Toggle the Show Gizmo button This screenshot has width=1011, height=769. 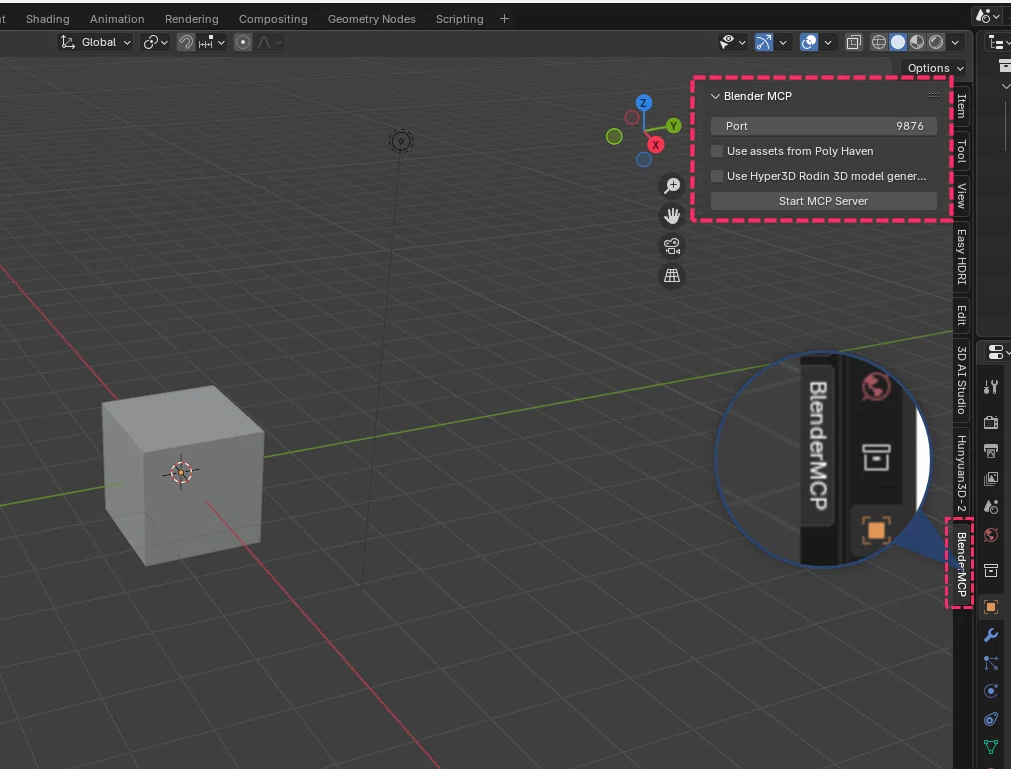point(763,43)
